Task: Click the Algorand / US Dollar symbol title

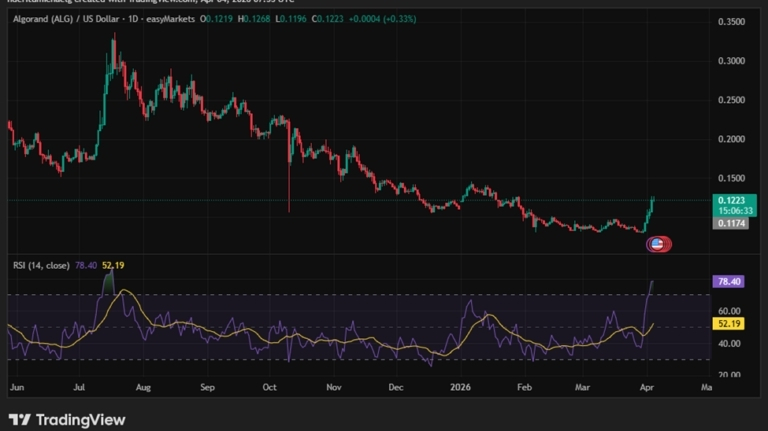Action: tap(66, 19)
